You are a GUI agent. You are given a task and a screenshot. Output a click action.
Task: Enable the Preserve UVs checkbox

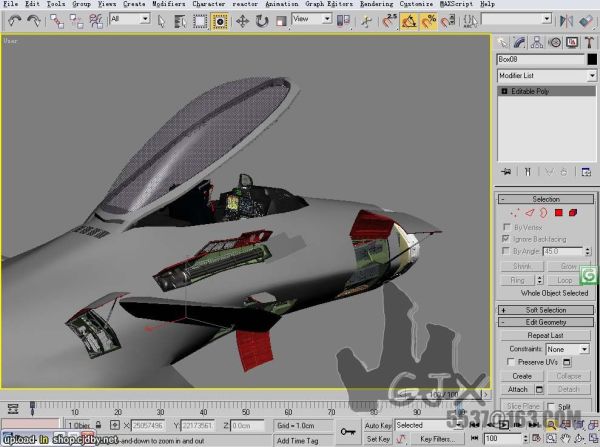(511, 361)
